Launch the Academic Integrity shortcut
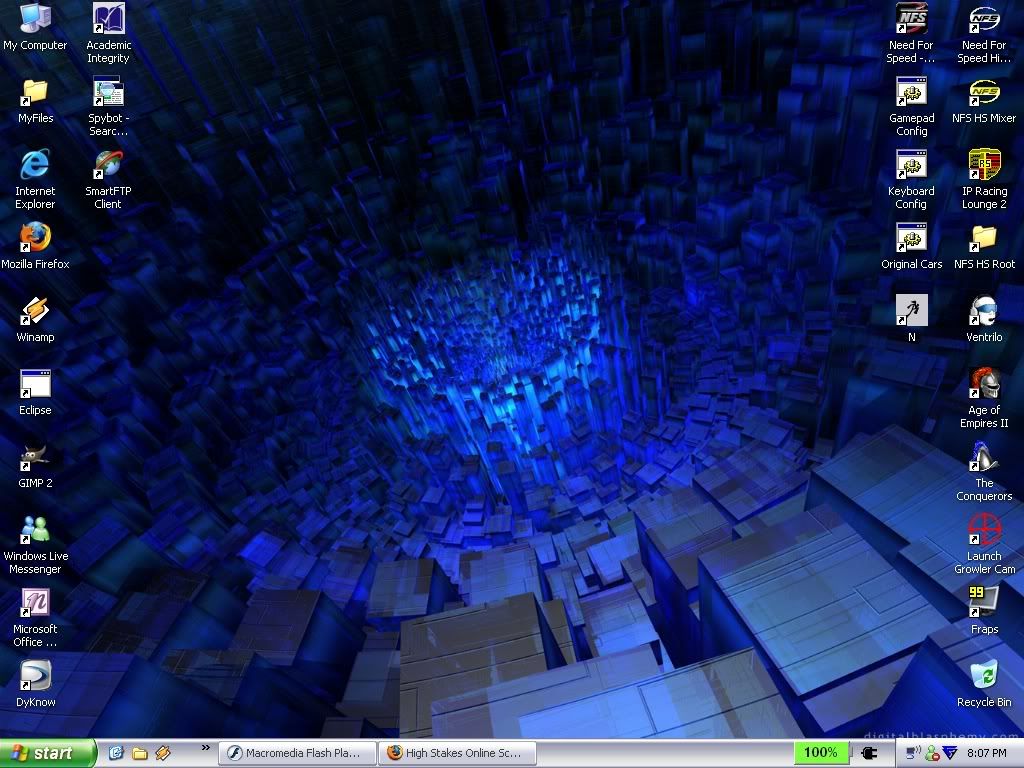This screenshot has width=1024, height=768. coord(108,33)
